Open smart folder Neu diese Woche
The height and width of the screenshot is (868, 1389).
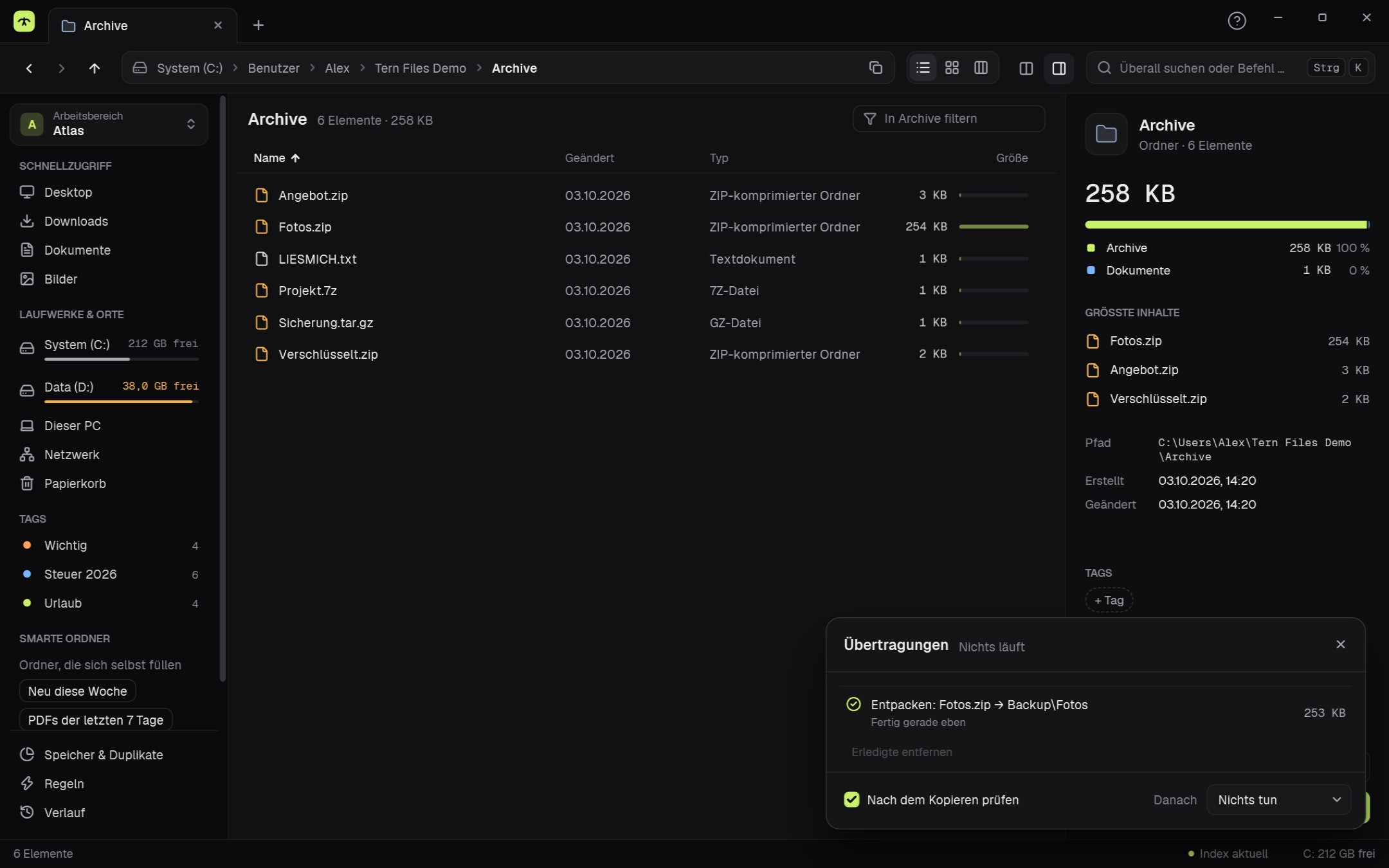coord(77,691)
